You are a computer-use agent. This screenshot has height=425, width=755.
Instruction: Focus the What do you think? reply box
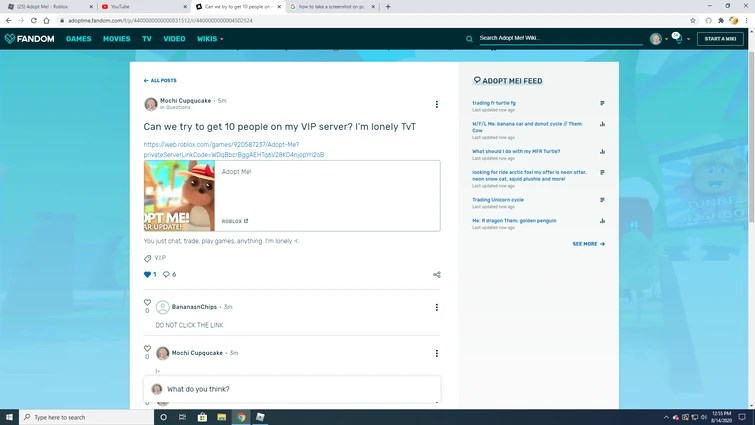[292, 389]
